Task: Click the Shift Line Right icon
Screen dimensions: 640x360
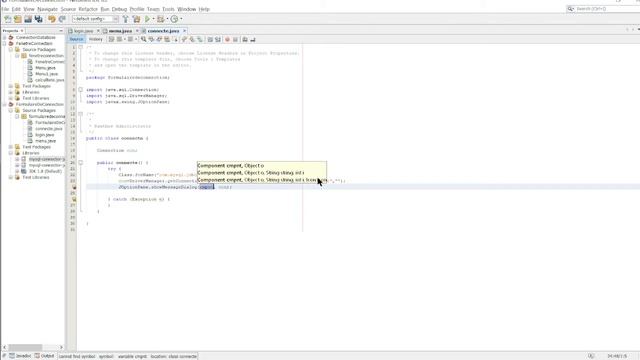Action: (218, 40)
